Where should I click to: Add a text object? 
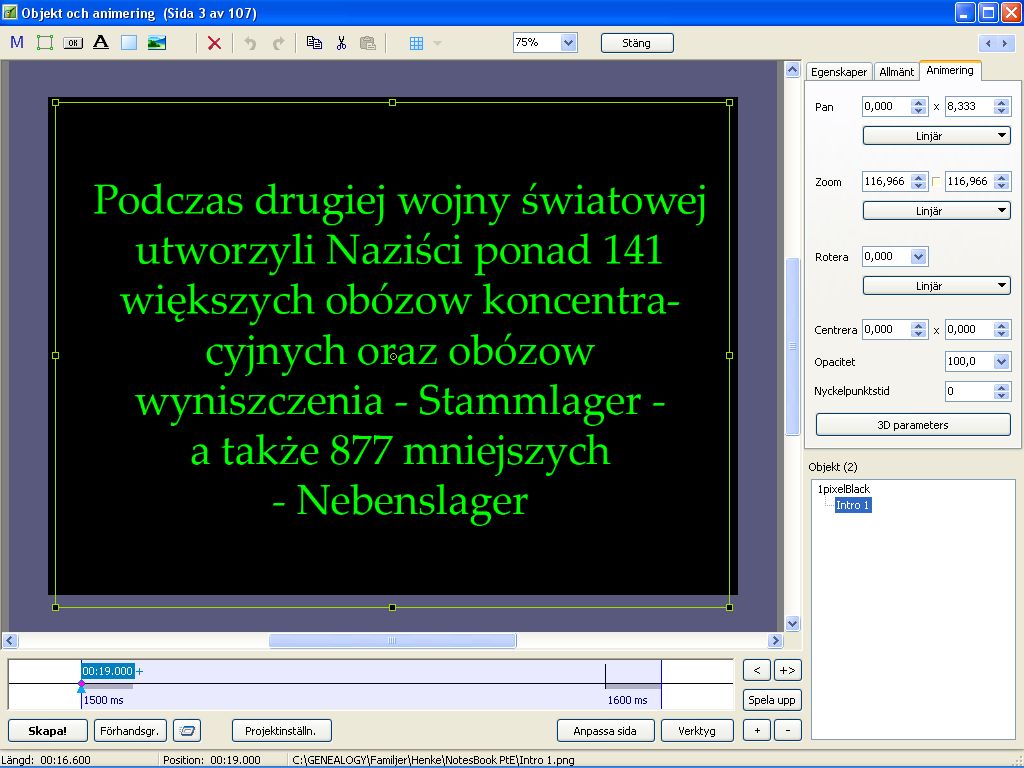101,42
